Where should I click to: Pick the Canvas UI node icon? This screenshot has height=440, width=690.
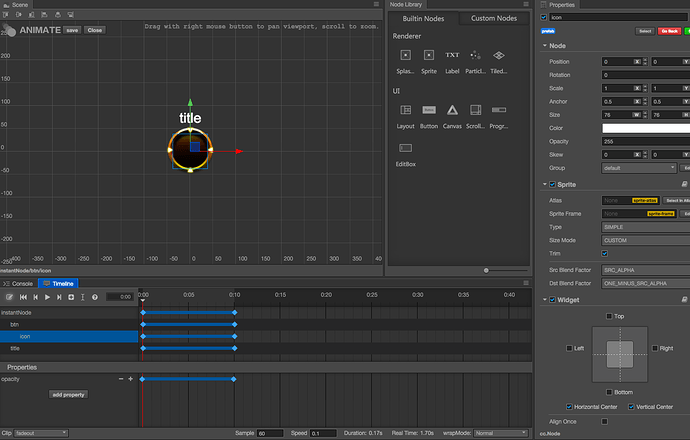pos(452,110)
